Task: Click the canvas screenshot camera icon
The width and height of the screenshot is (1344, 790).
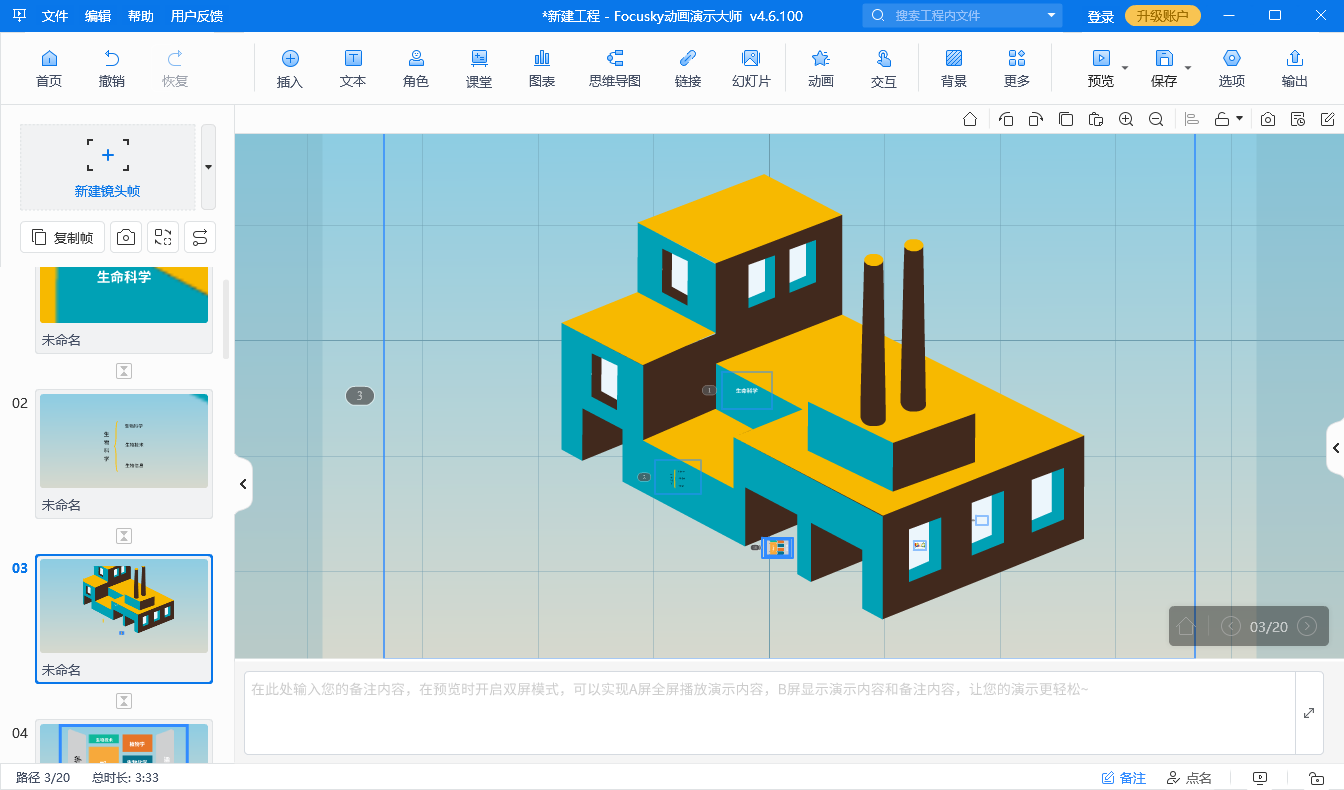Action: [x=1268, y=119]
